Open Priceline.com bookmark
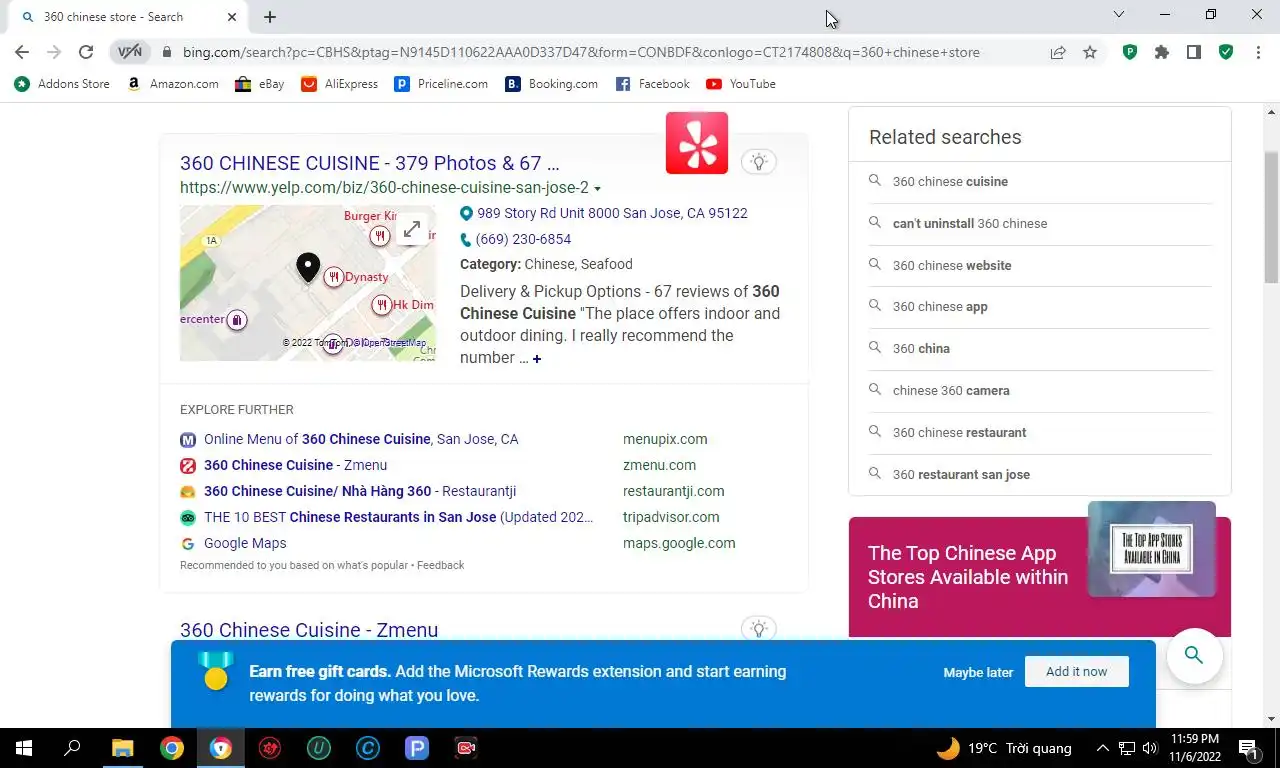This screenshot has height=768, width=1280. coord(441,84)
